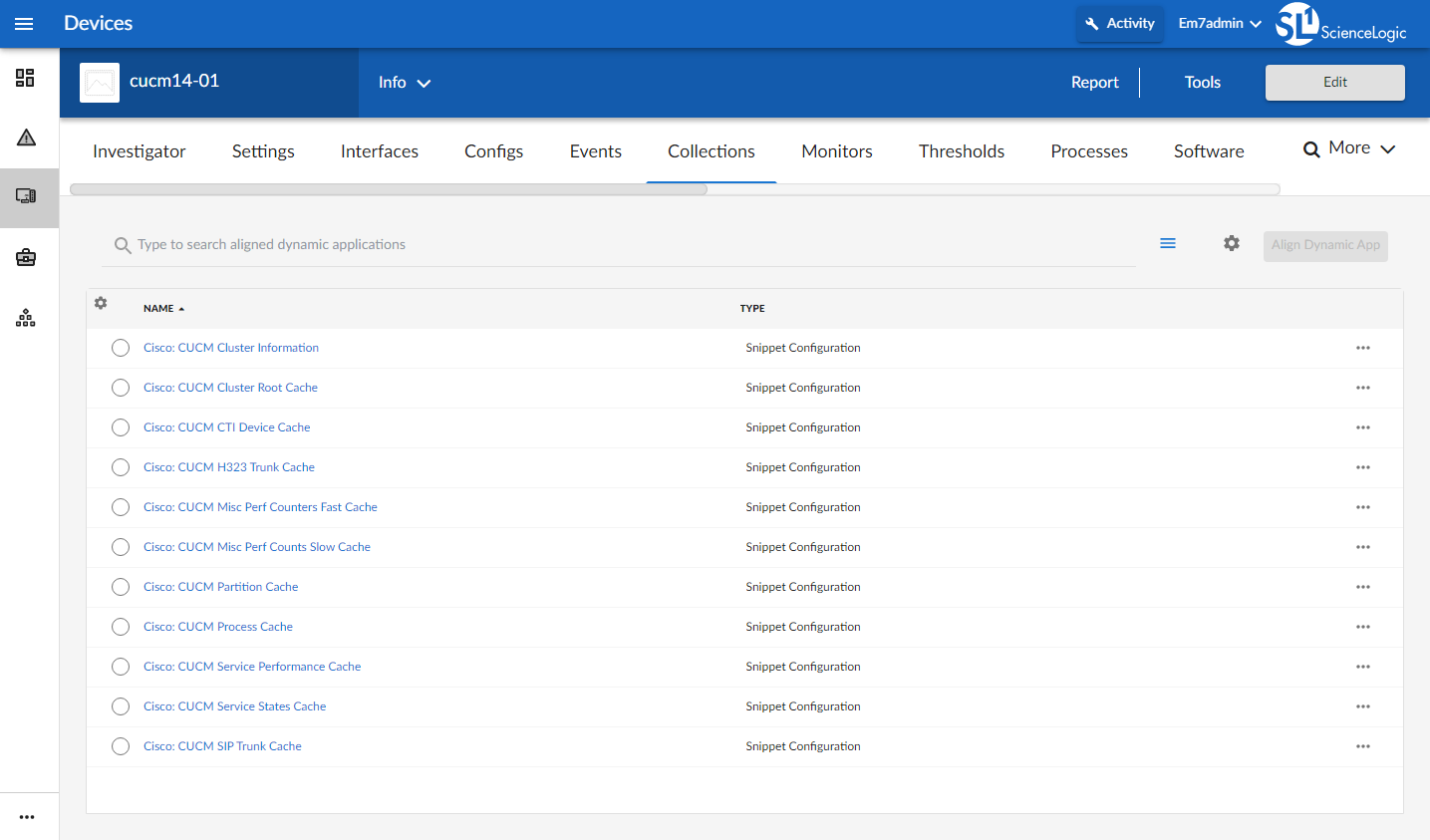Open the hamburger main menu

(x=24, y=24)
